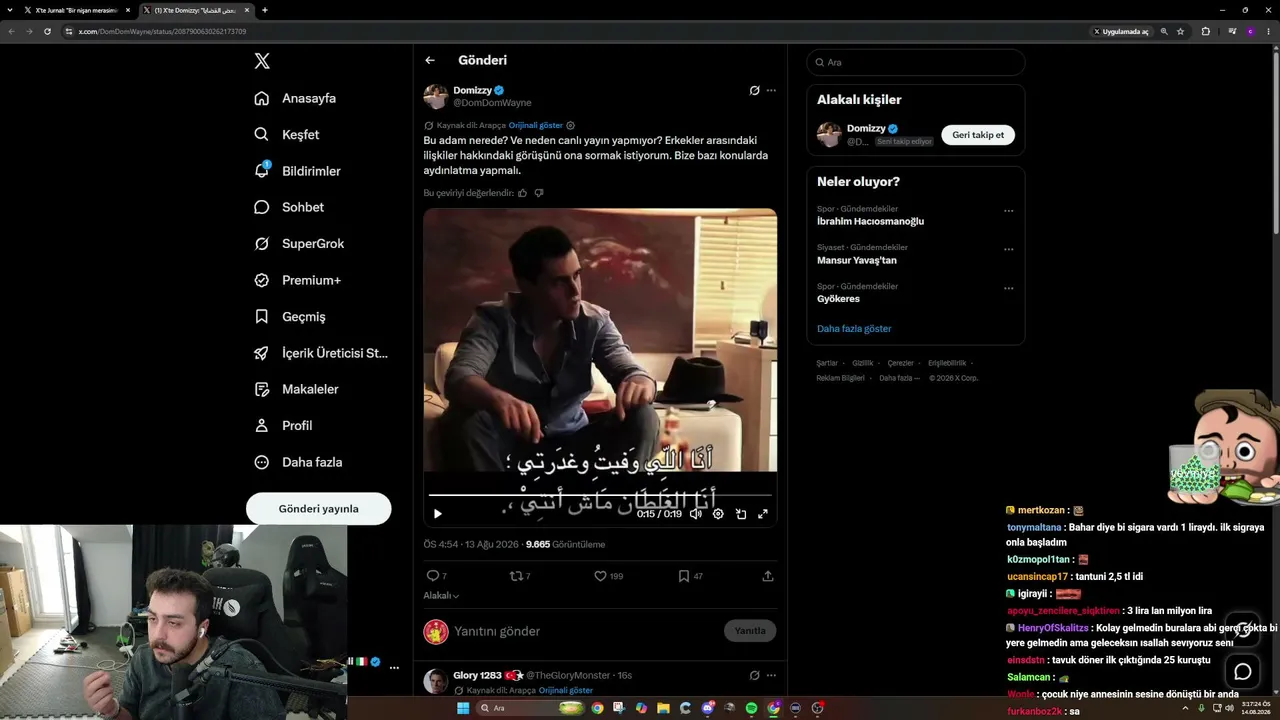This screenshot has height=720, width=1280.
Task: Open options for İbrahim Hacıosmanoğlu trend
Action: 1009,211
